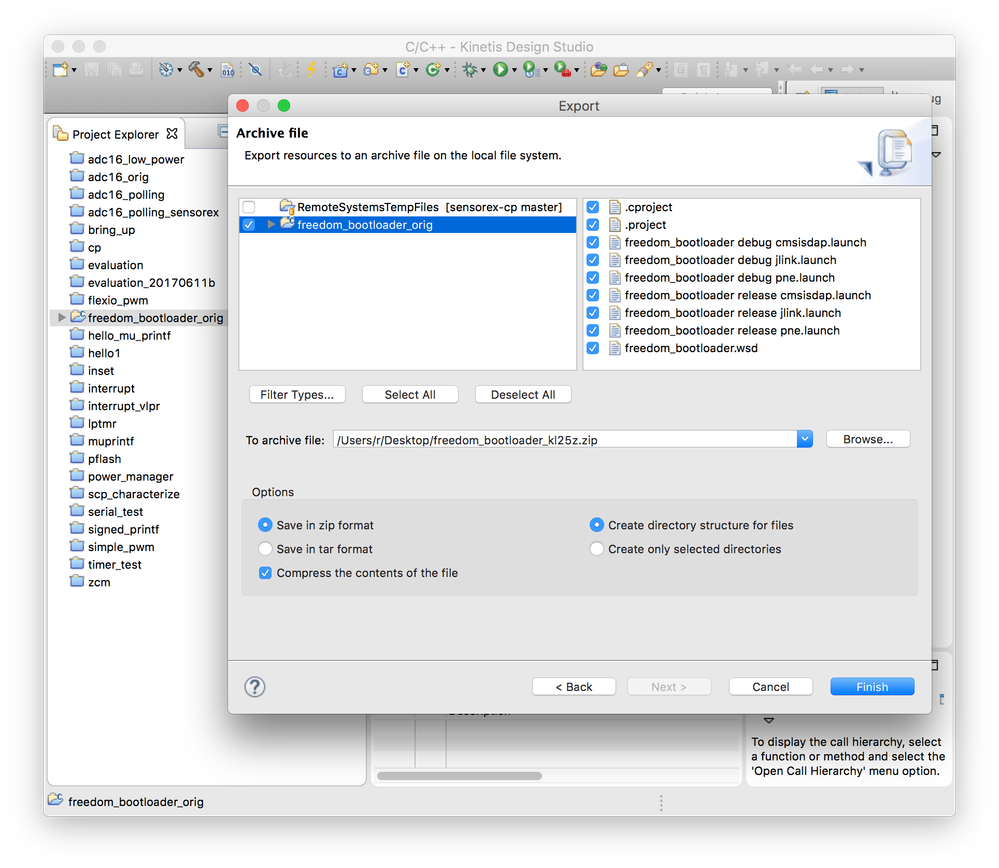Click the External Tools run icon with toolbox
The width and height of the screenshot is (999, 868).
pos(562,69)
